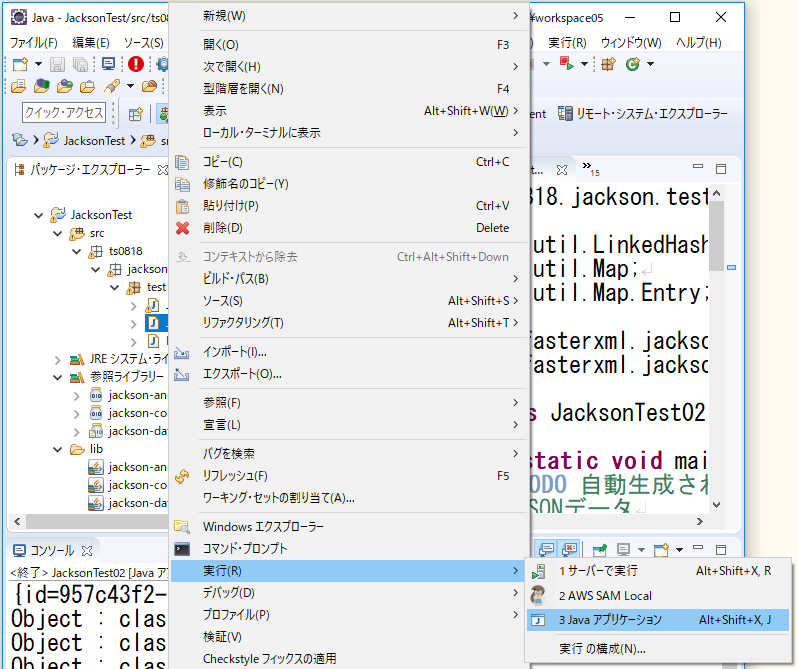Open the Remote System Explorer perspective
Viewport: 798px width, 669px height.
click(x=643, y=113)
